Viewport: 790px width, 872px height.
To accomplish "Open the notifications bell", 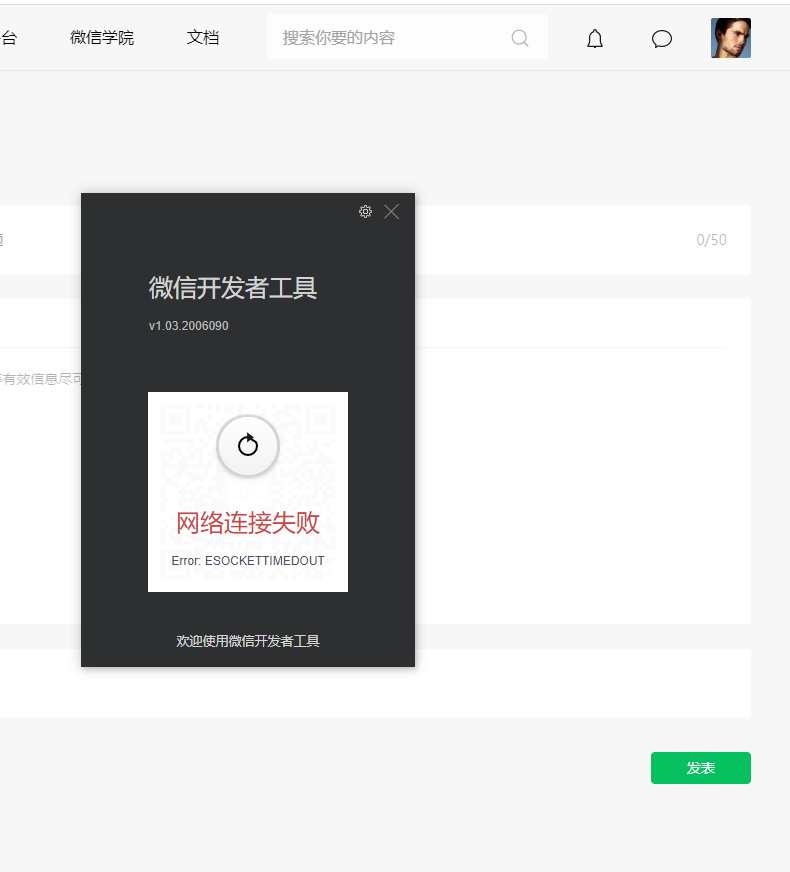I will coord(595,38).
